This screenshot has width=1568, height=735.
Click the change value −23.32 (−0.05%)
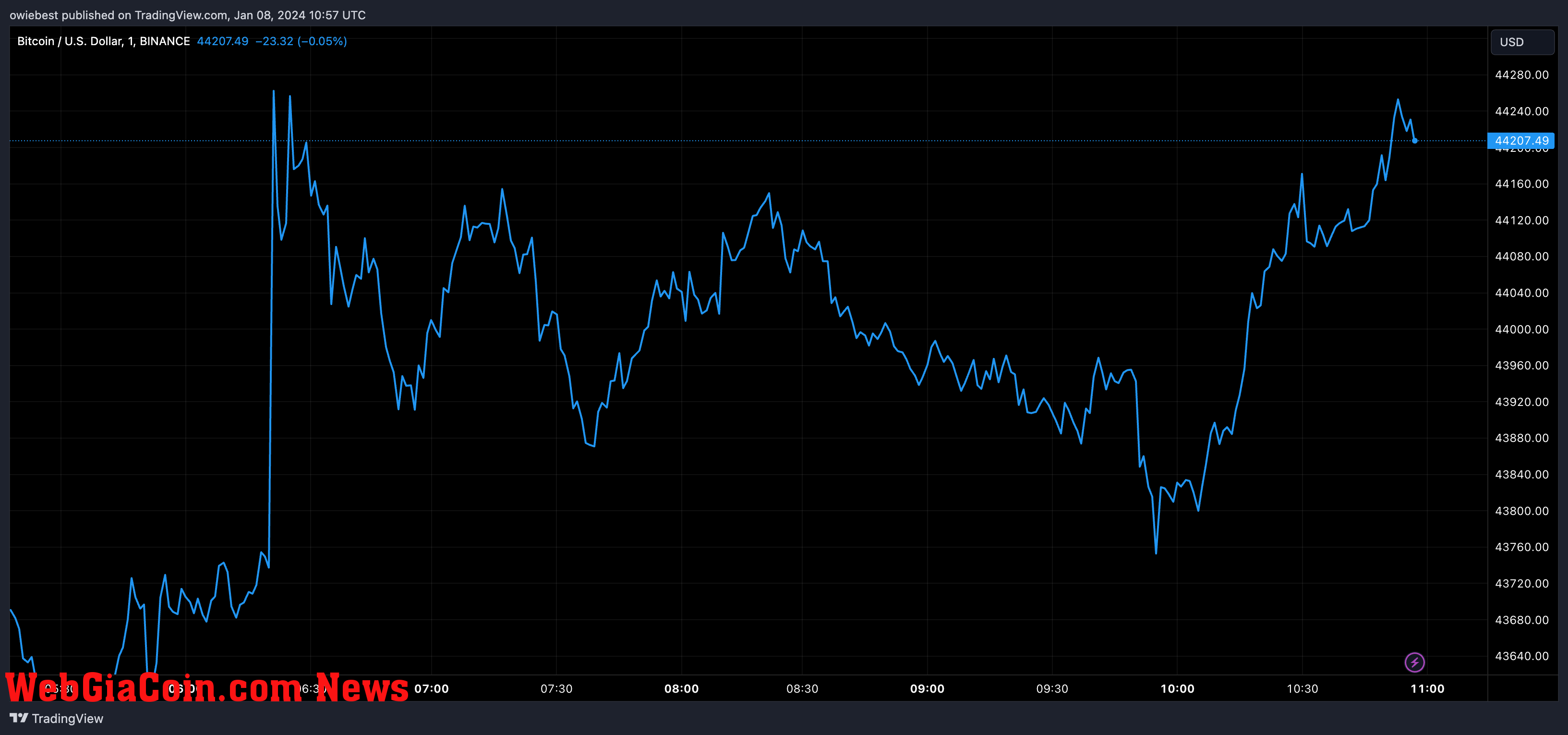[x=301, y=41]
